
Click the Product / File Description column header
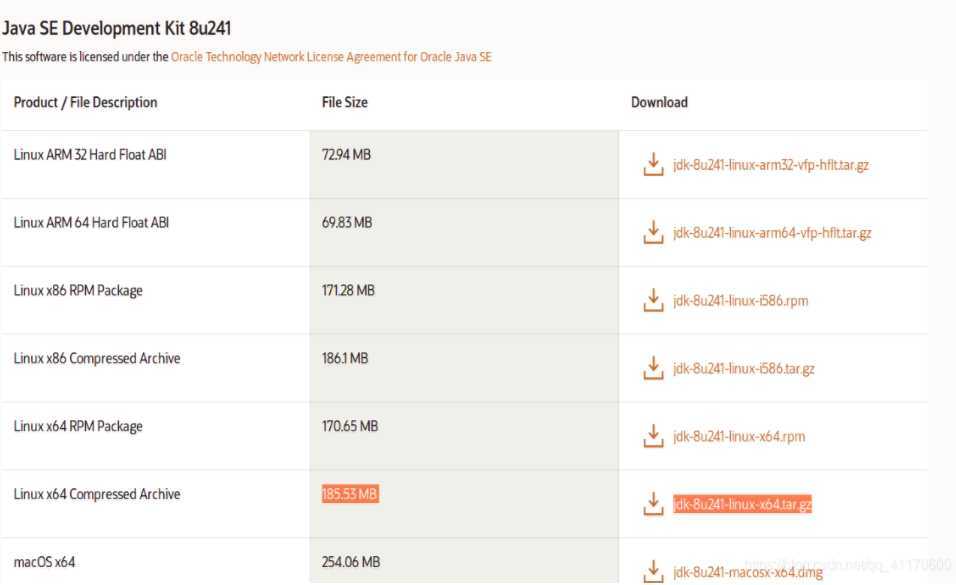click(x=85, y=102)
